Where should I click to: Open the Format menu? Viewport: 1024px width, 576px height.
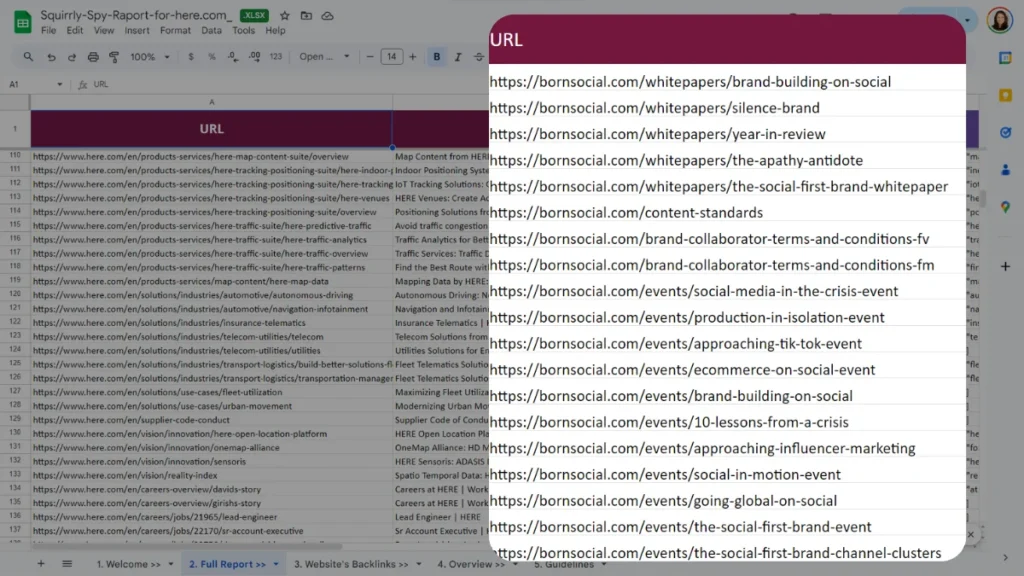pos(175,31)
